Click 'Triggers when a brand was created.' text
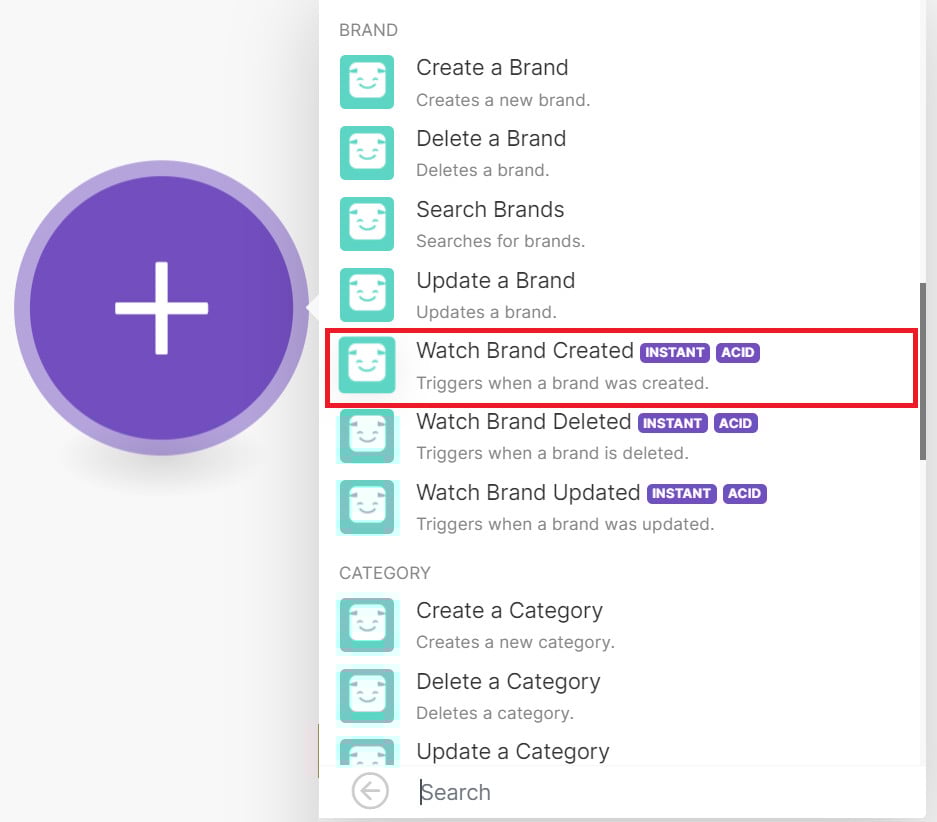The height and width of the screenshot is (822, 937). pos(562,383)
